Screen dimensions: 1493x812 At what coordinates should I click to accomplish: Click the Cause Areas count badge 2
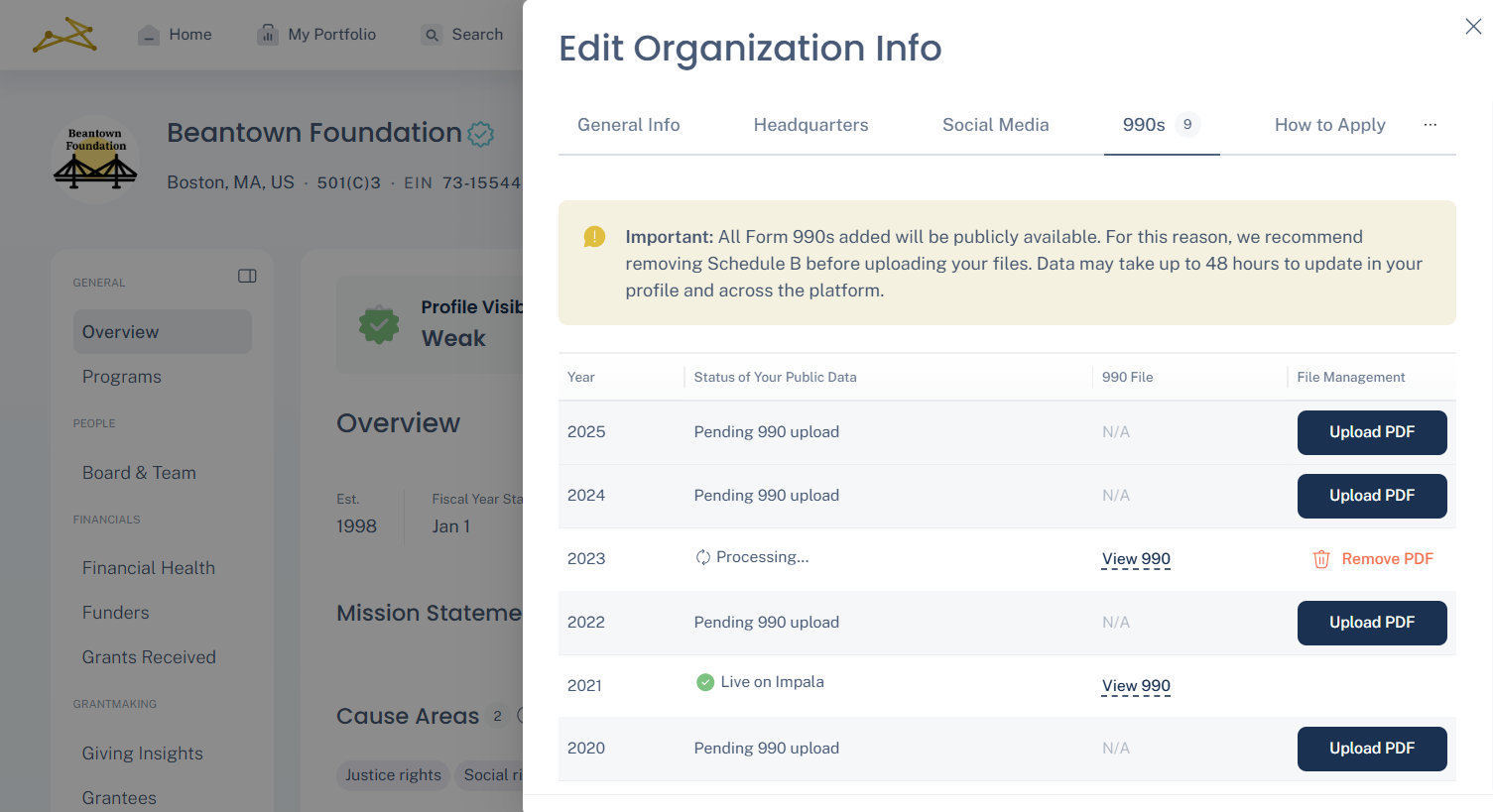(x=497, y=716)
